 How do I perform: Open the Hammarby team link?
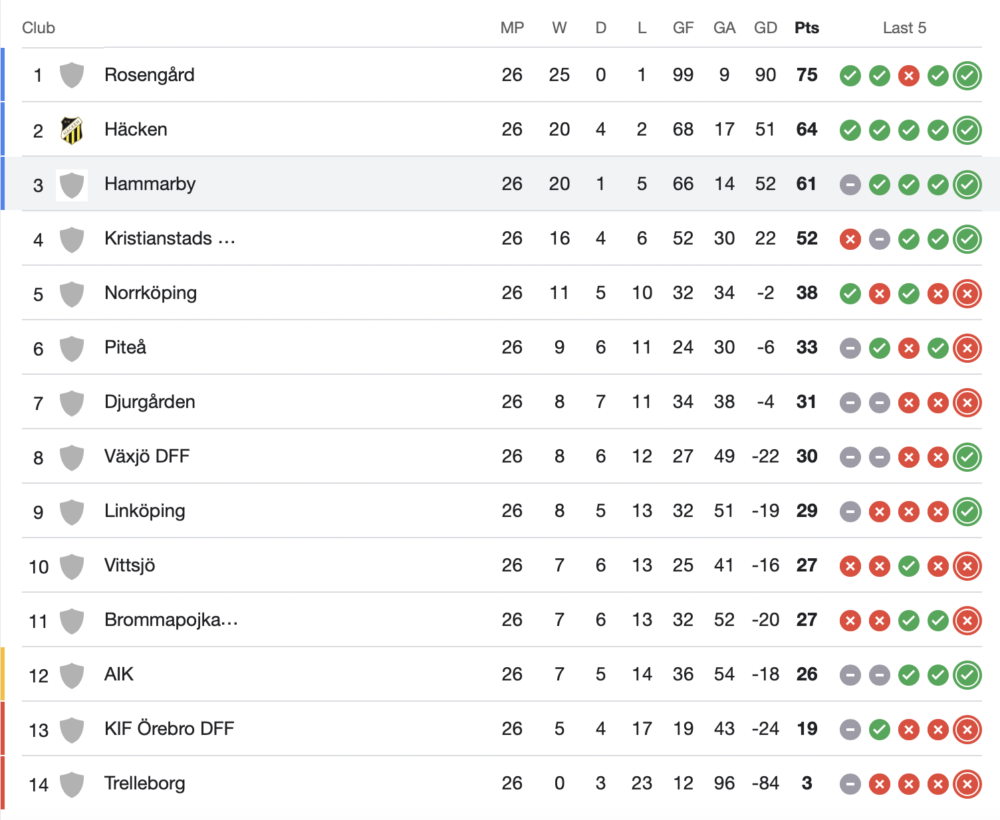(x=150, y=184)
